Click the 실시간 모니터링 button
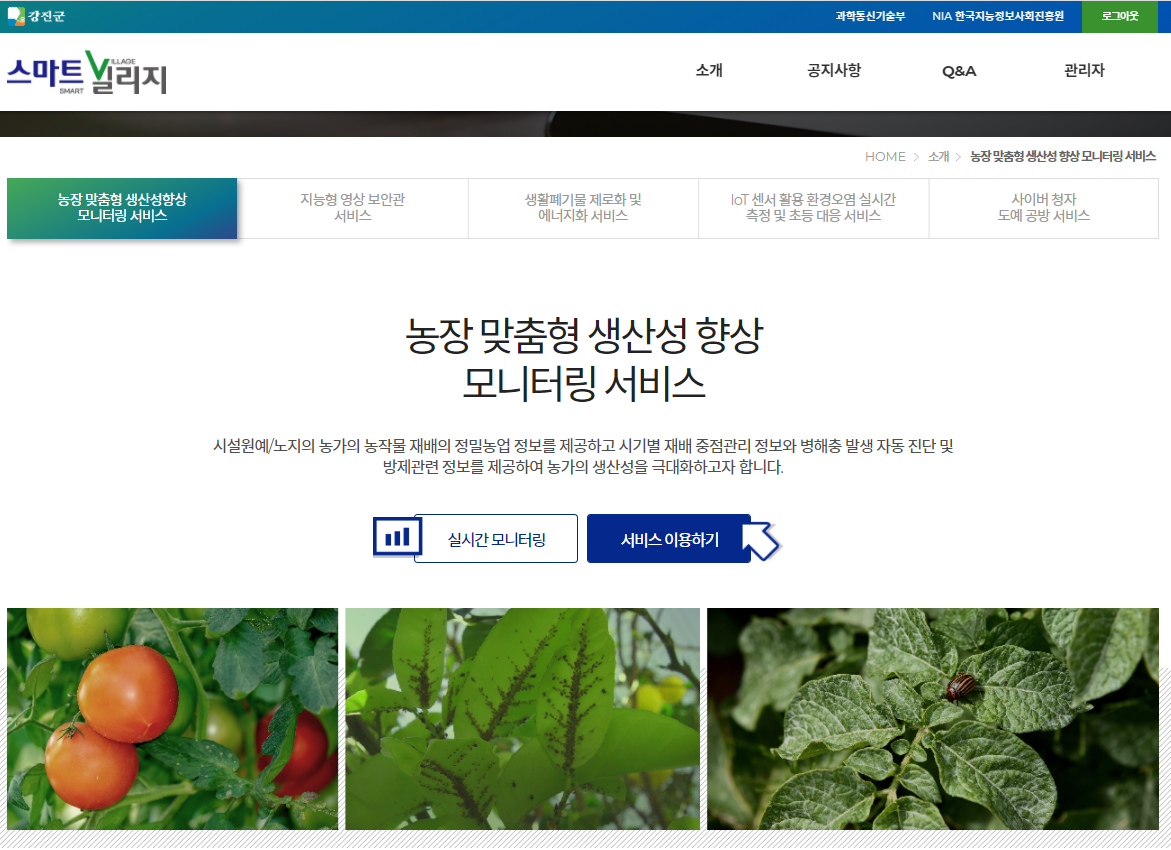This screenshot has width=1171, height=850. [x=496, y=536]
